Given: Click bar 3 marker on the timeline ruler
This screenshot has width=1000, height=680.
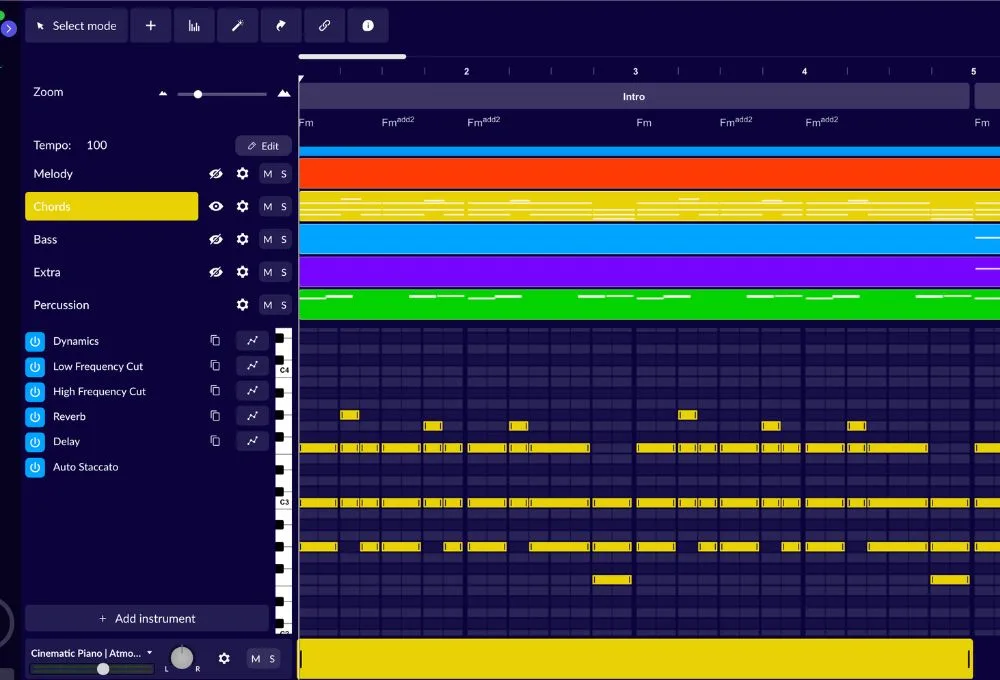Looking at the screenshot, I should [x=635, y=71].
